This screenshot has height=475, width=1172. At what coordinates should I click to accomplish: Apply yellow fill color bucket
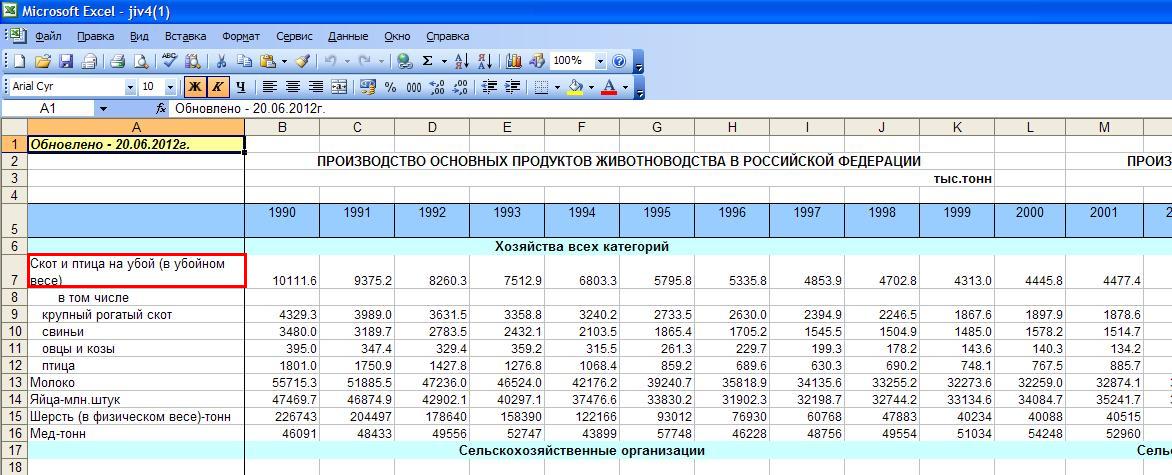[x=576, y=87]
